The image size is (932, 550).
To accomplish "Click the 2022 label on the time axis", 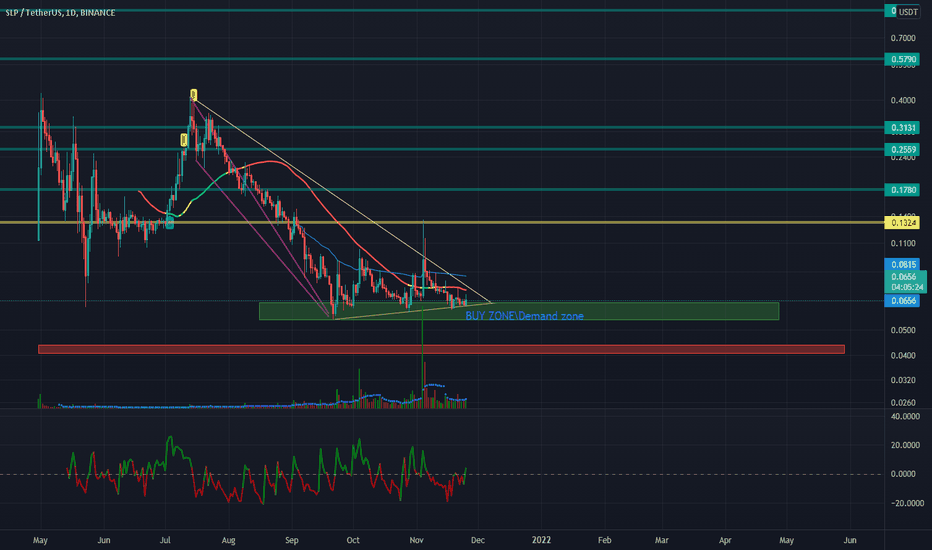I will 541,540.
